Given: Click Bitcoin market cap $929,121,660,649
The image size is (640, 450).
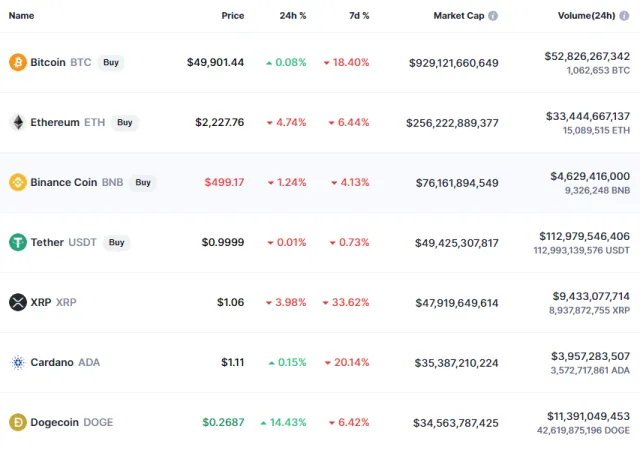Looking at the screenshot, I should pyautogui.click(x=453, y=63).
